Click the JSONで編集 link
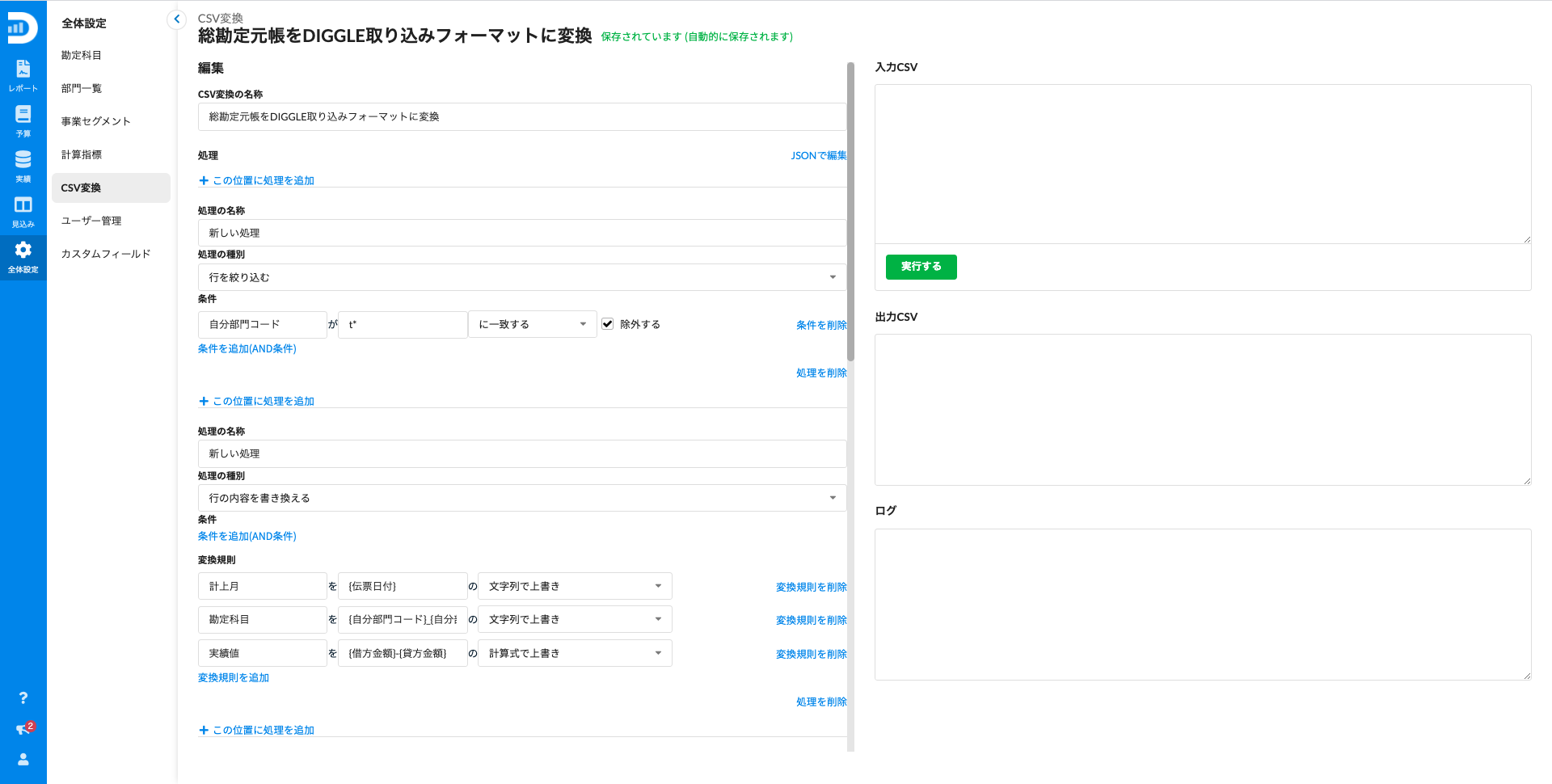The width and height of the screenshot is (1552, 784). [x=818, y=155]
